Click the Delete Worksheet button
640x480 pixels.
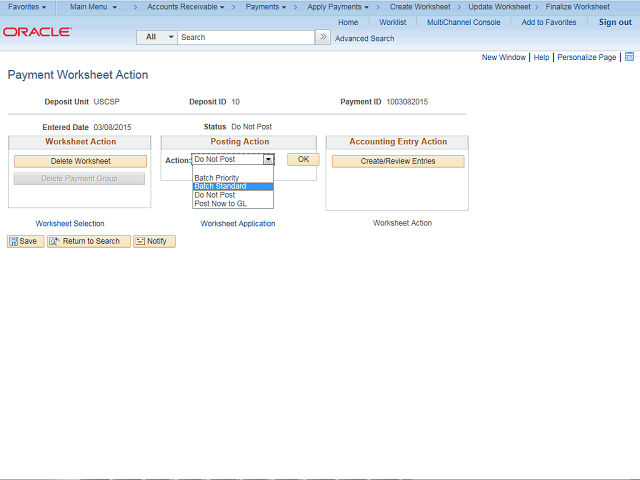tap(80, 161)
